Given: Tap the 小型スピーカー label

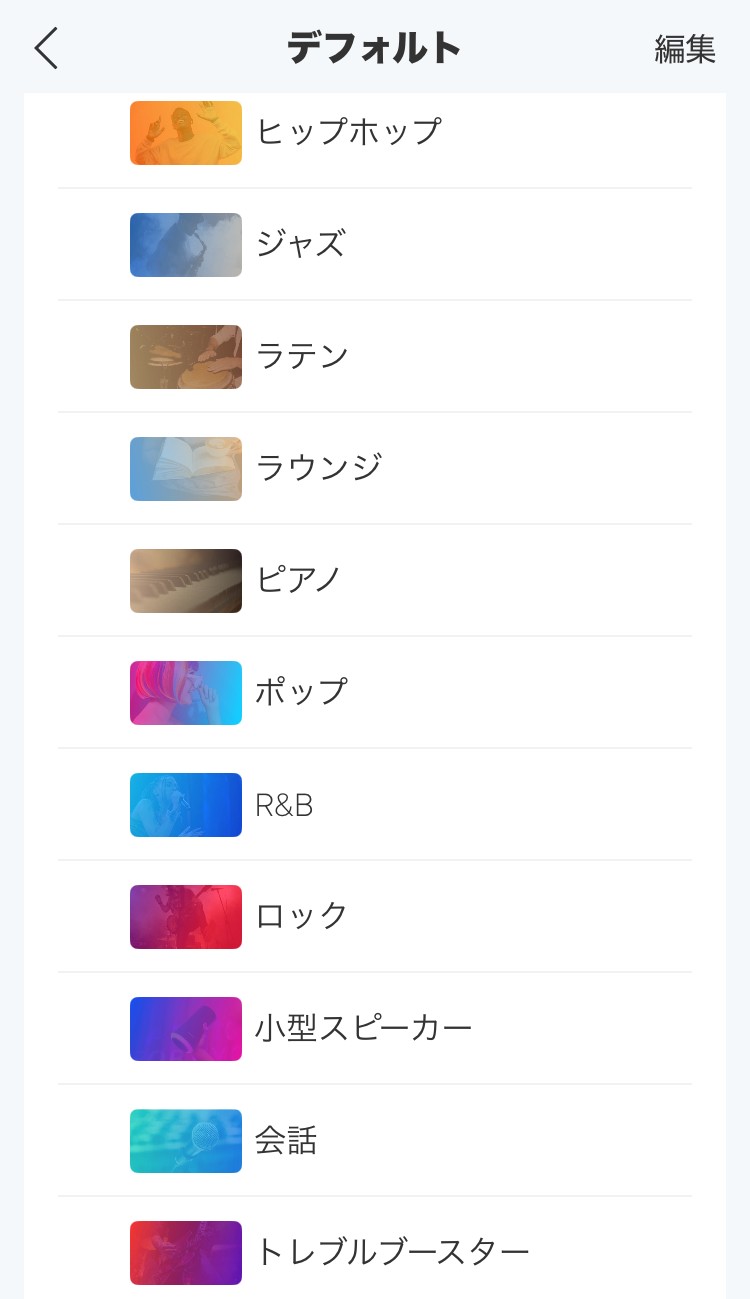Looking at the screenshot, I should (364, 1028).
